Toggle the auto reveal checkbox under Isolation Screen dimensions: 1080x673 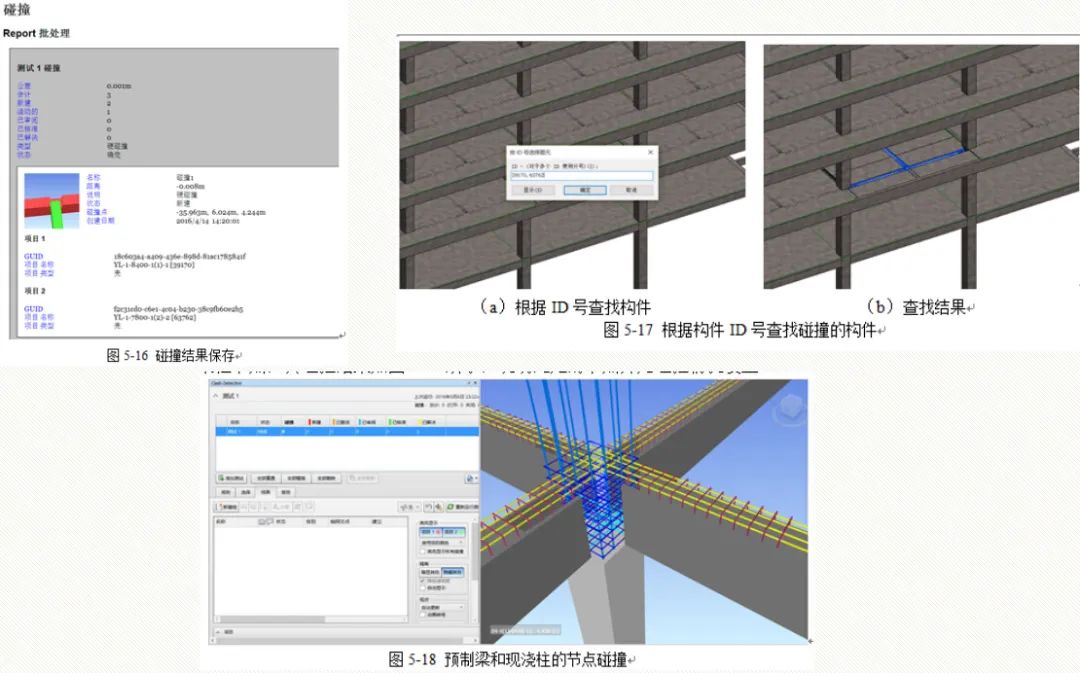(422, 588)
